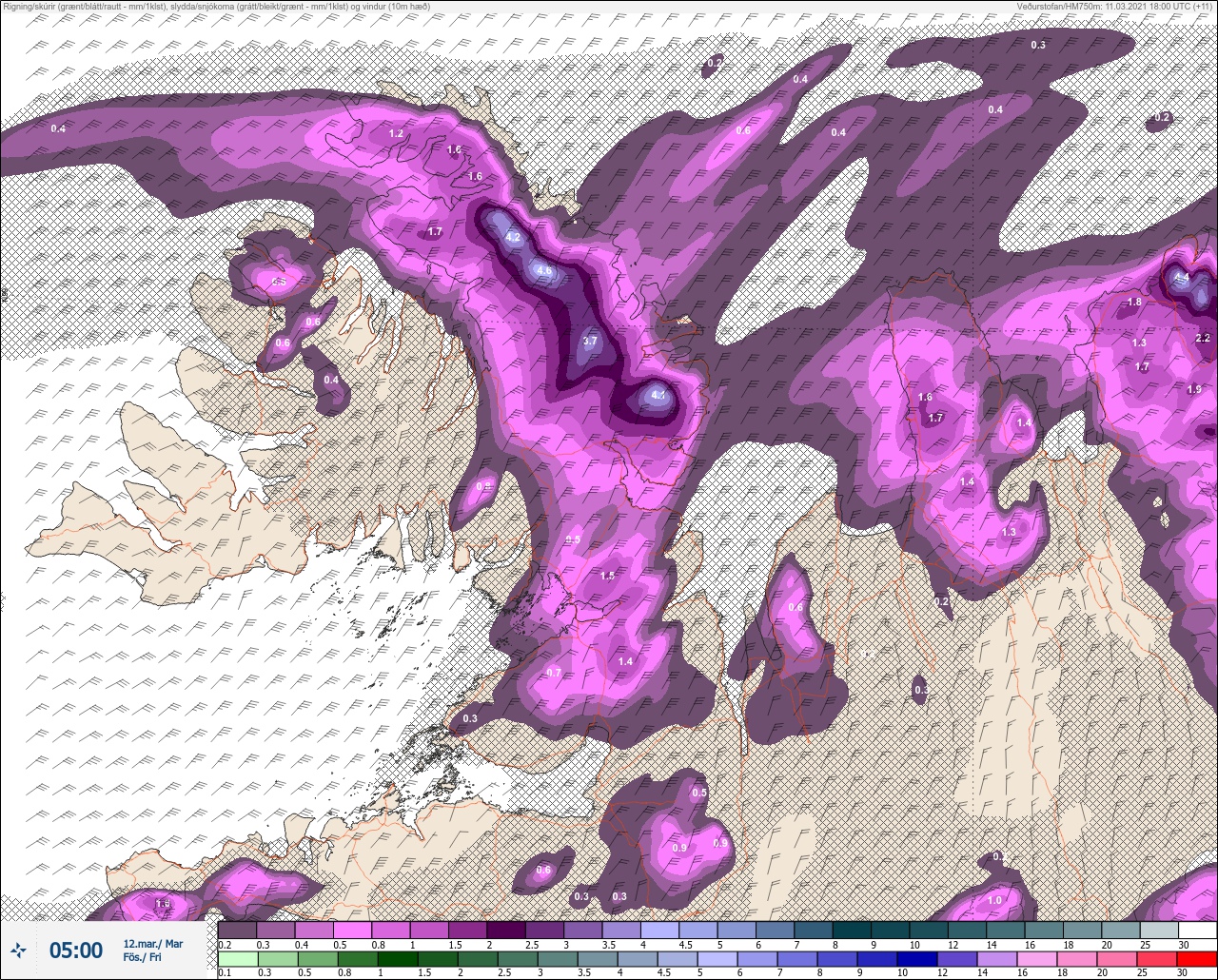Click the 'Fös./ Fri' weekday label
Image resolution: width=1218 pixels, height=980 pixels.
(141, 957)
